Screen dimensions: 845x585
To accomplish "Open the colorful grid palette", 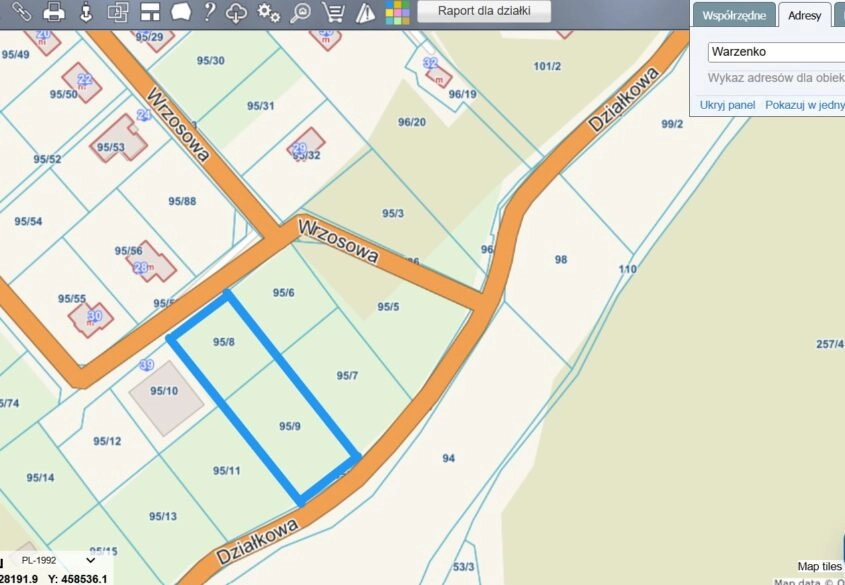I will tap(397, 12).
